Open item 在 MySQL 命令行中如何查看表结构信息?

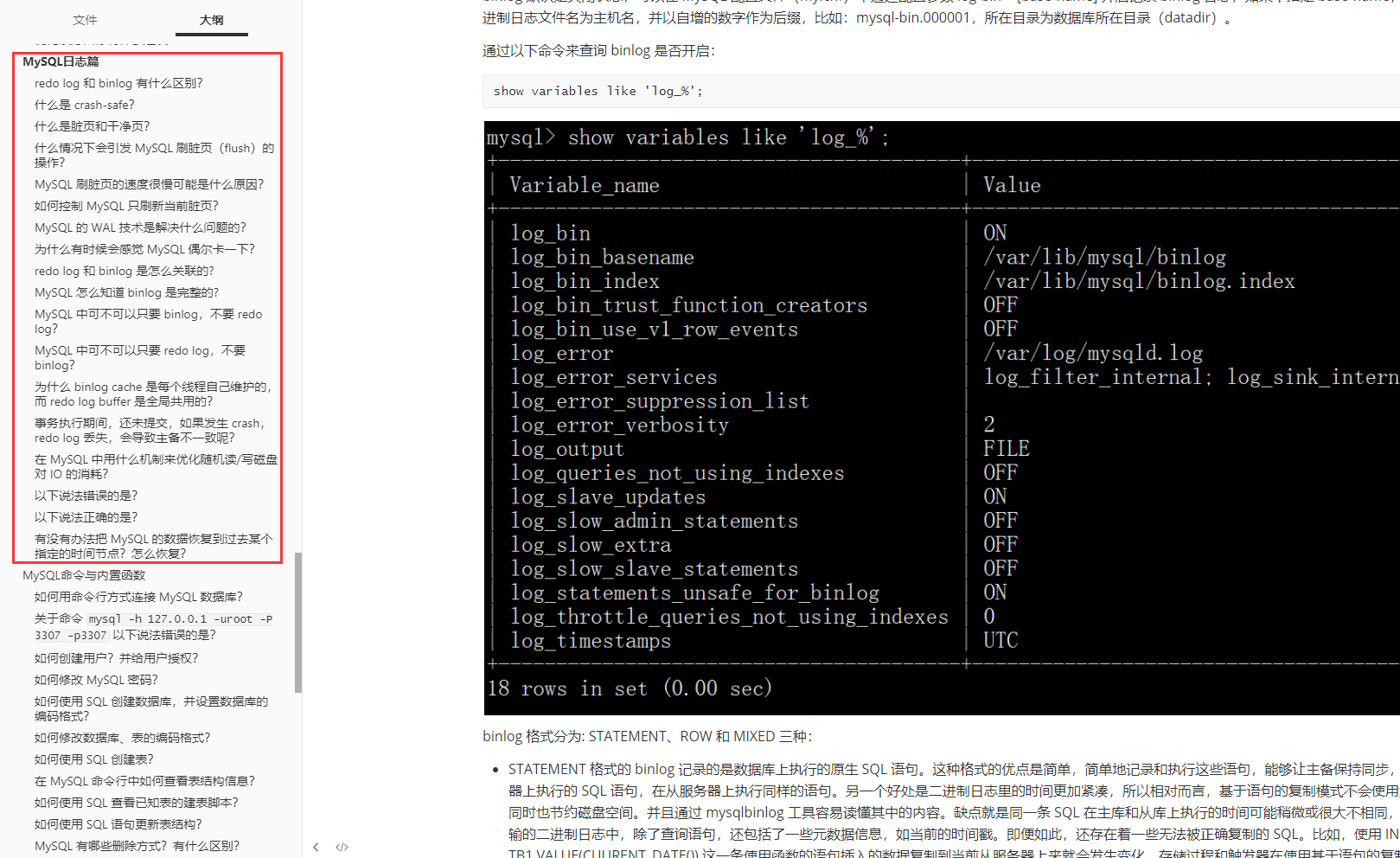point(145,781)
